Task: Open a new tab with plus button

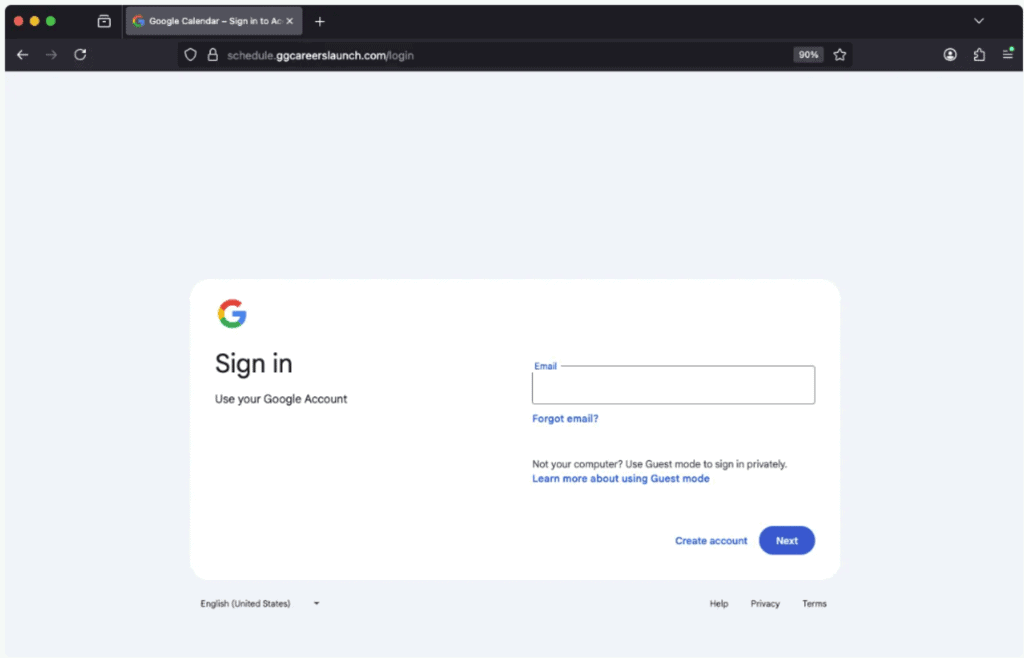Action: pyautogui.click(x=320, y=21)
